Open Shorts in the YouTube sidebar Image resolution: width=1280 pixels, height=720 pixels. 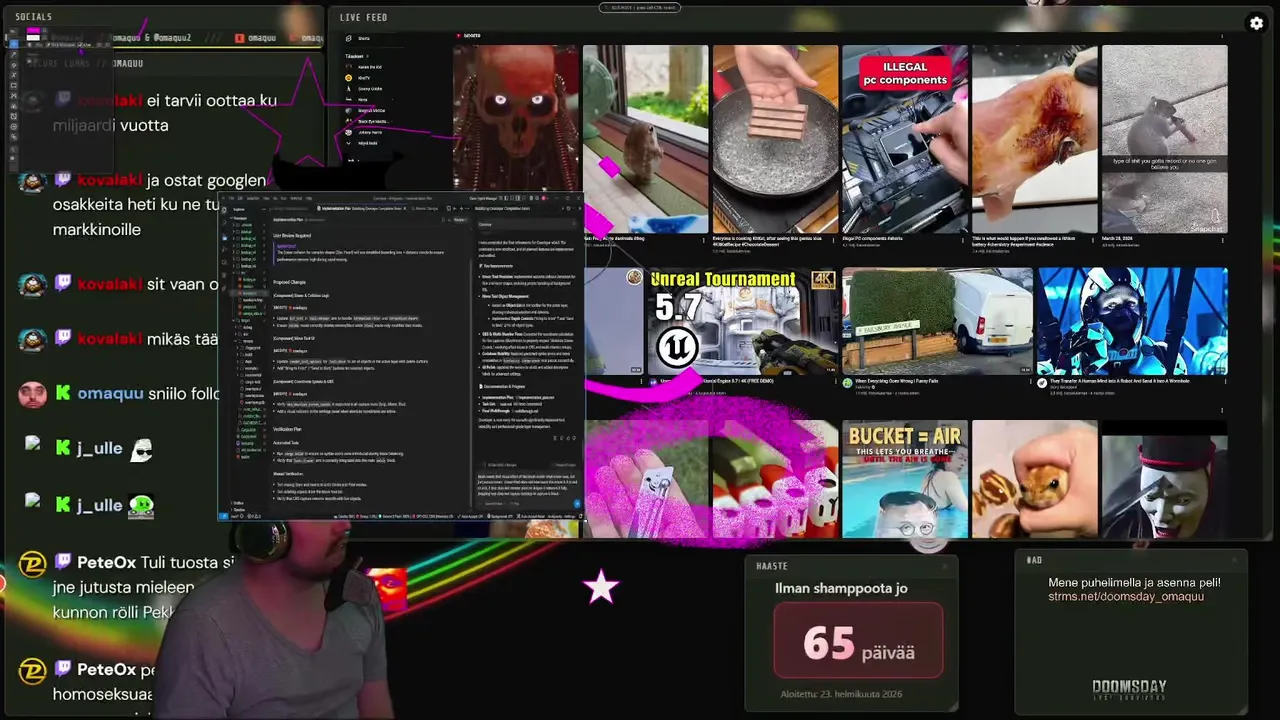(357, 38)
